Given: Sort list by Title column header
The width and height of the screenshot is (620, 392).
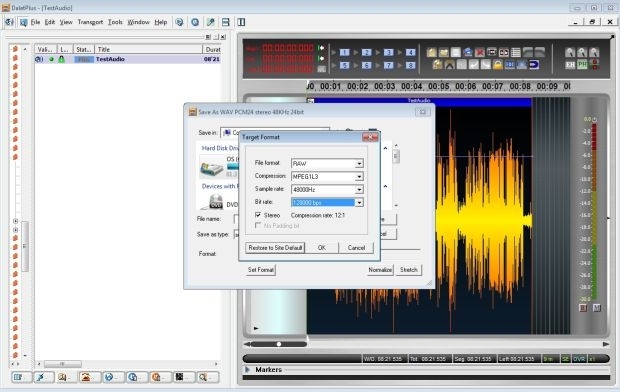Looking at the screenshot, I should tap(148, 49).
